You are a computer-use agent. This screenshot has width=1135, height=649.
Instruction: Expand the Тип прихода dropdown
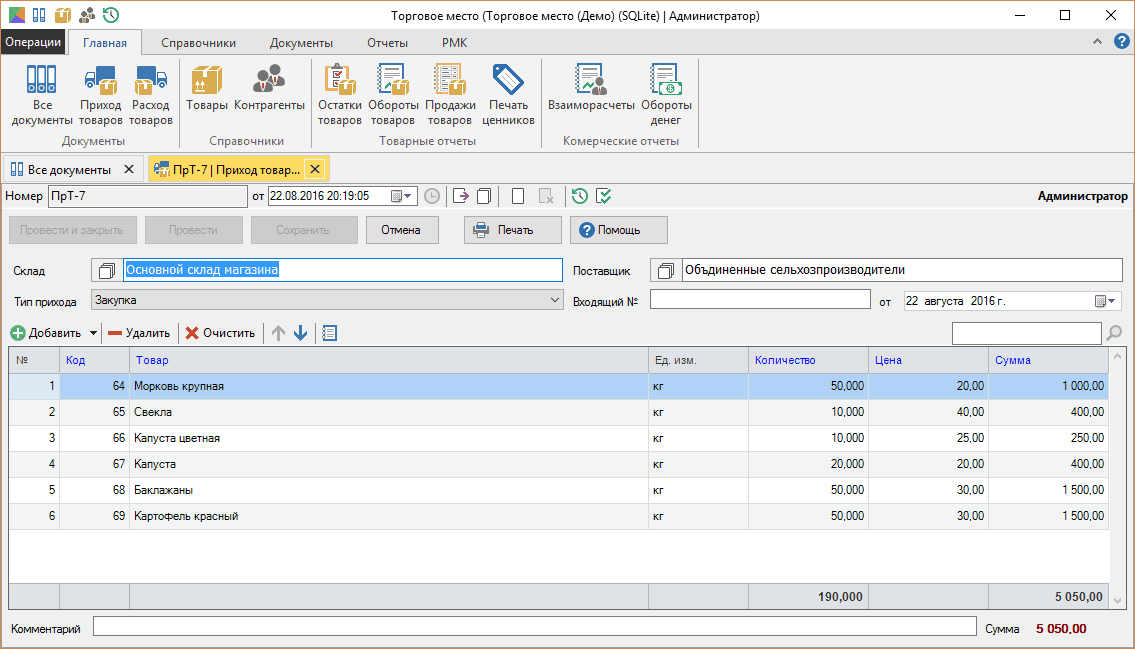click(556, 299)
